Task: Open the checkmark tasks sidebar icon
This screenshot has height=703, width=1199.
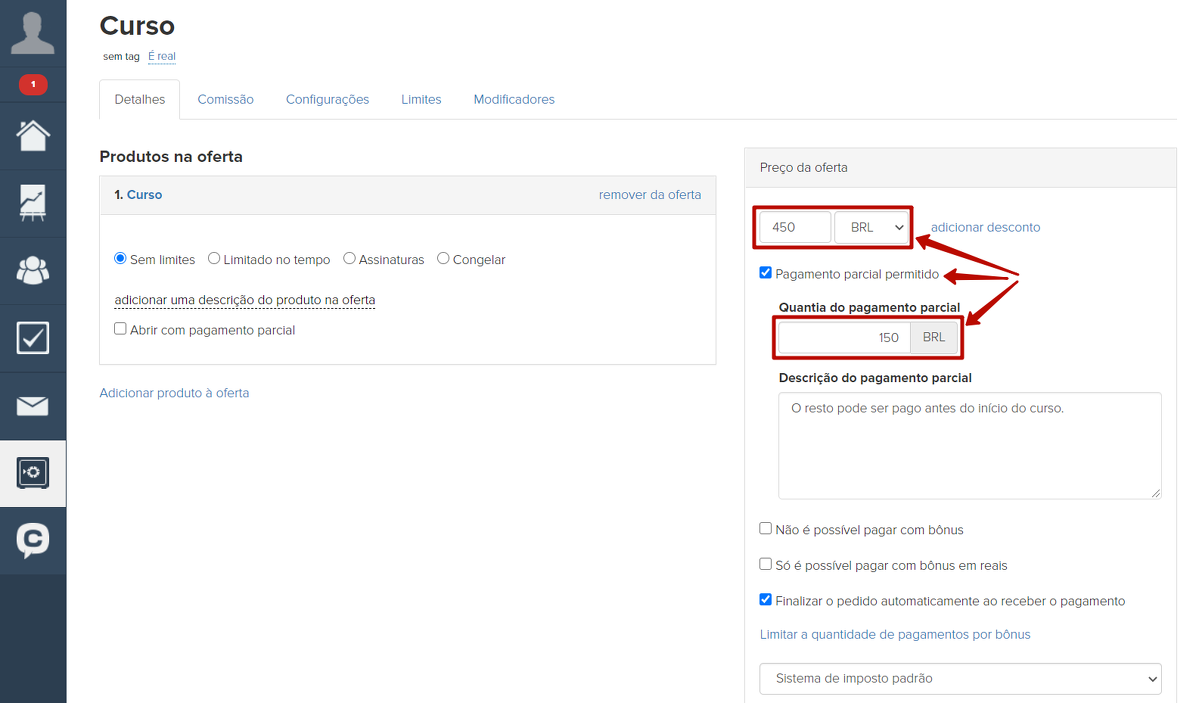Action: coord(33,338)
